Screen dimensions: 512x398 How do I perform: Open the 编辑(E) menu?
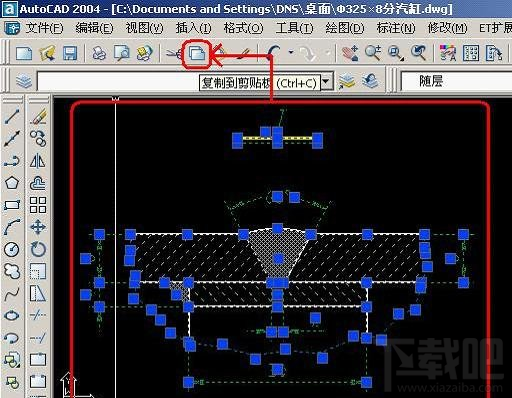[x=94, y=28]
